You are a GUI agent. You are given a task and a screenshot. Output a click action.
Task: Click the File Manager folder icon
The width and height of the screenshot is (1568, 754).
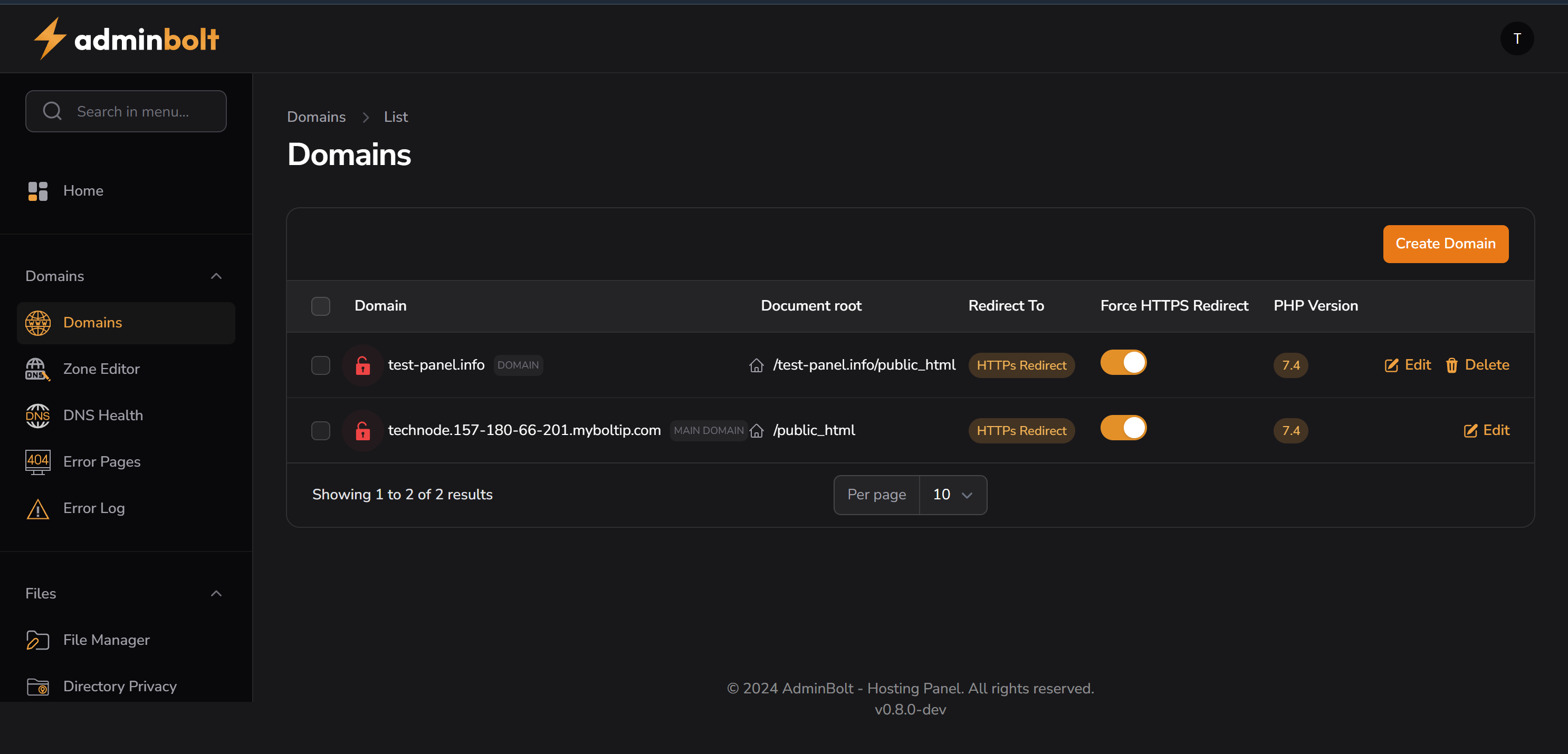coord(37,640)
